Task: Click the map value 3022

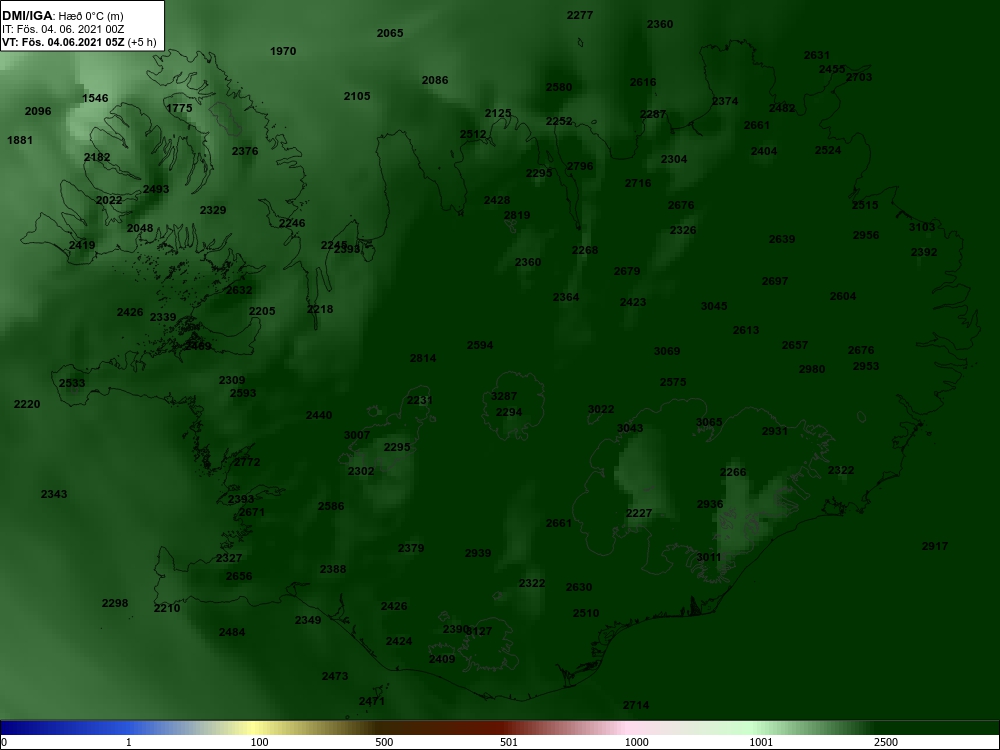Action: [601, 409]
